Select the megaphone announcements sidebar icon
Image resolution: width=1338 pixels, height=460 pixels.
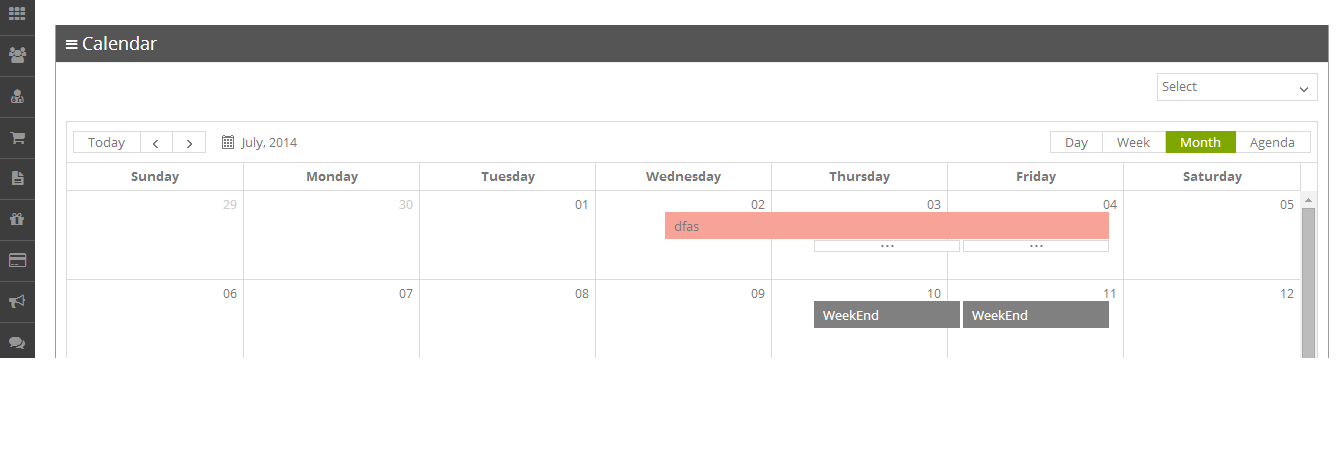tap(17, 301)
